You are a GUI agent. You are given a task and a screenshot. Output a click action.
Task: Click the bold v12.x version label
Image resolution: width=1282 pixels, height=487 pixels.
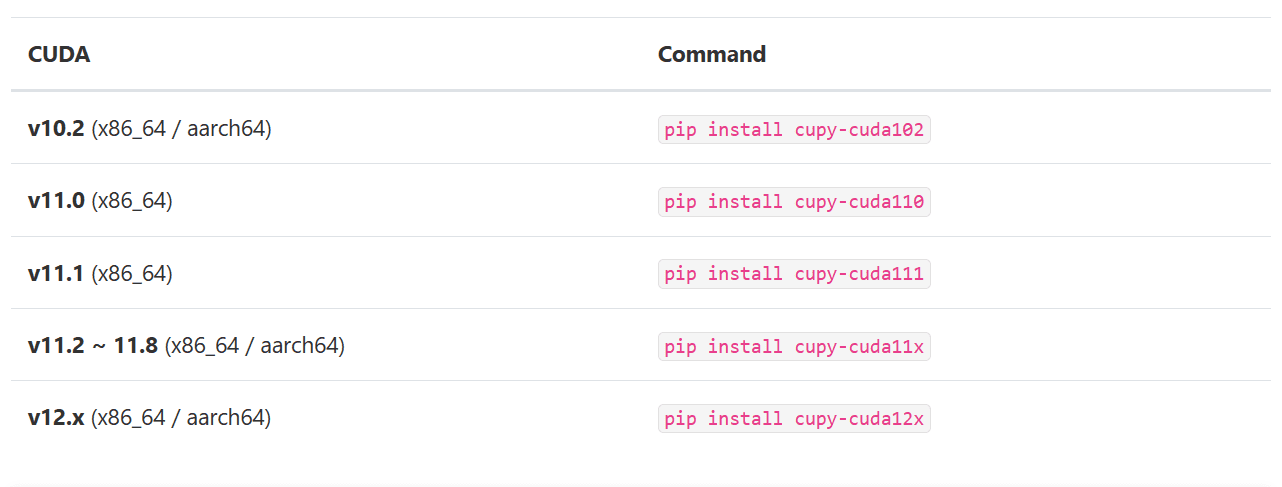56,418
